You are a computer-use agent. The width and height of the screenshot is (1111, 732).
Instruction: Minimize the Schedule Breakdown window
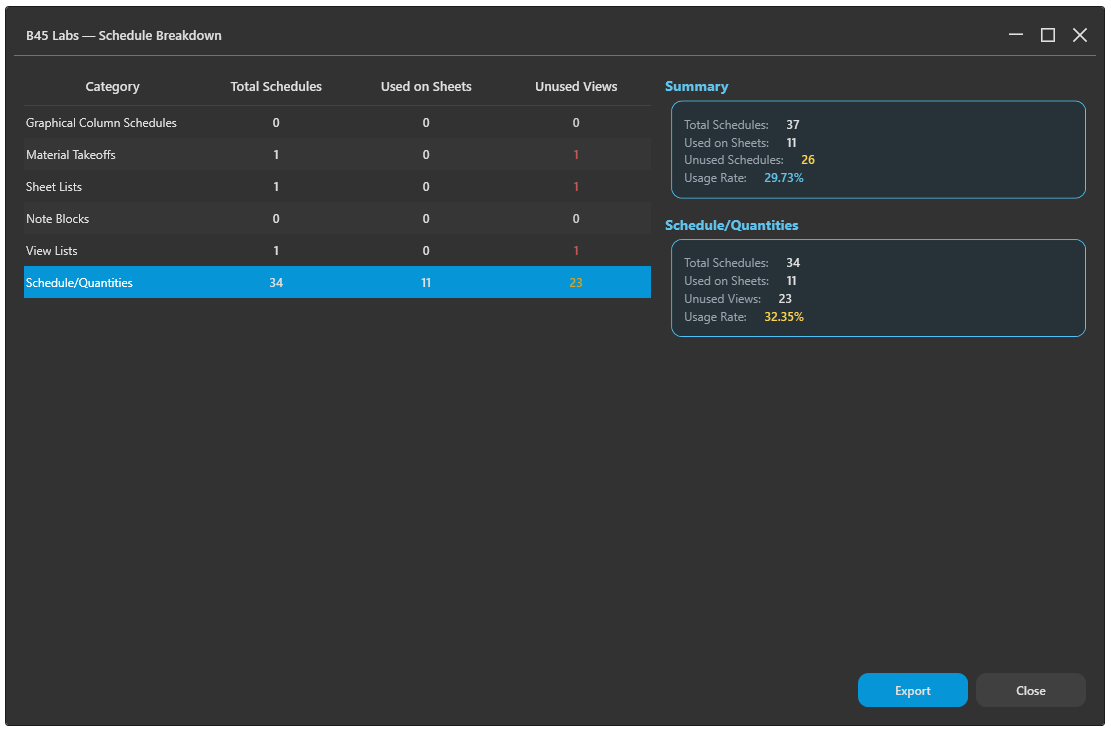tap(1015, 35)
